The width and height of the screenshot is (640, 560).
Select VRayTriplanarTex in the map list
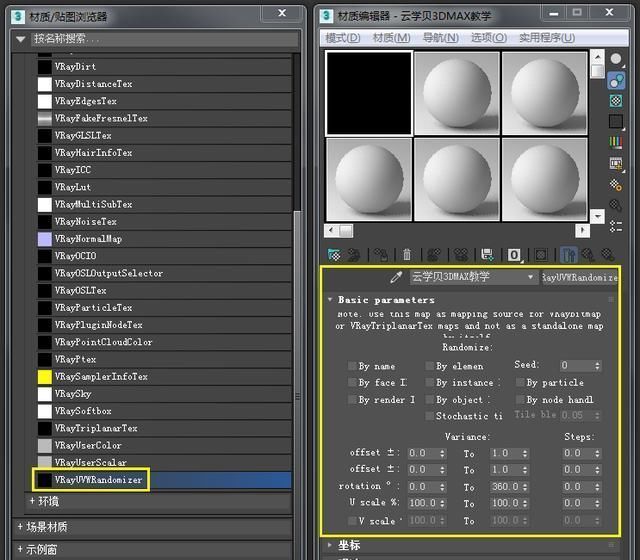point(164,428)
